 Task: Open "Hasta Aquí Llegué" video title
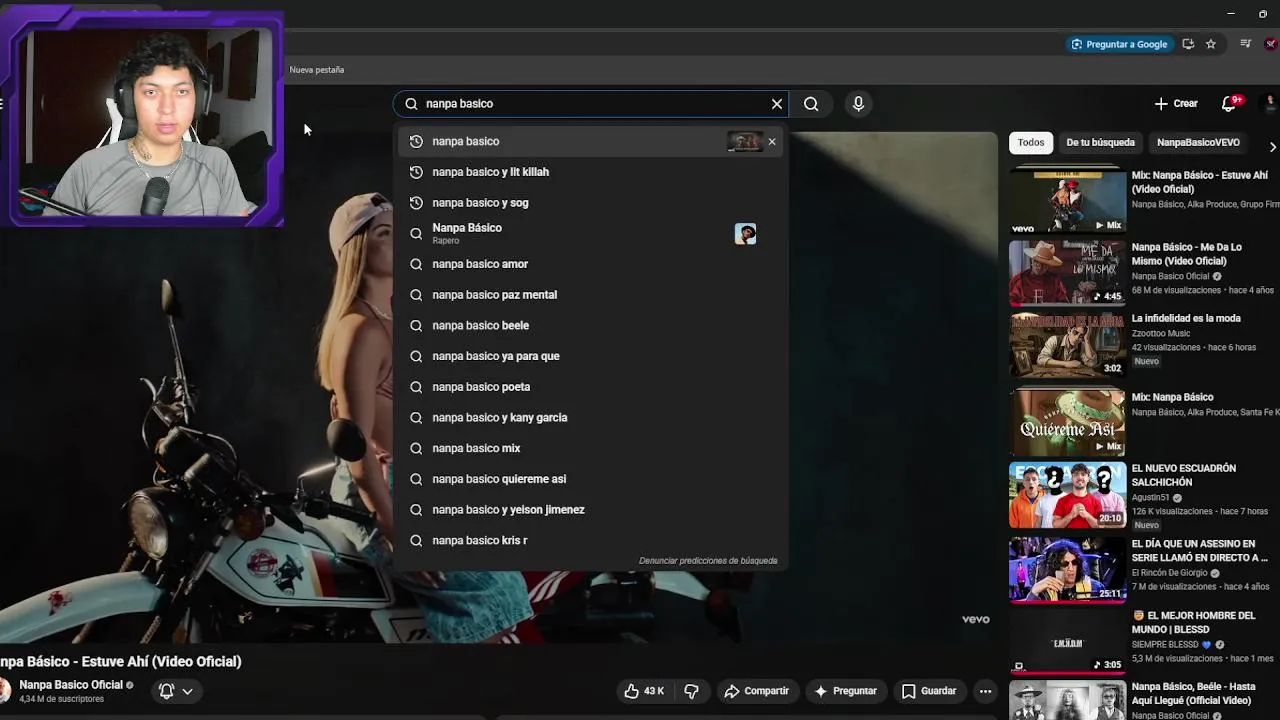(1193, 693)
